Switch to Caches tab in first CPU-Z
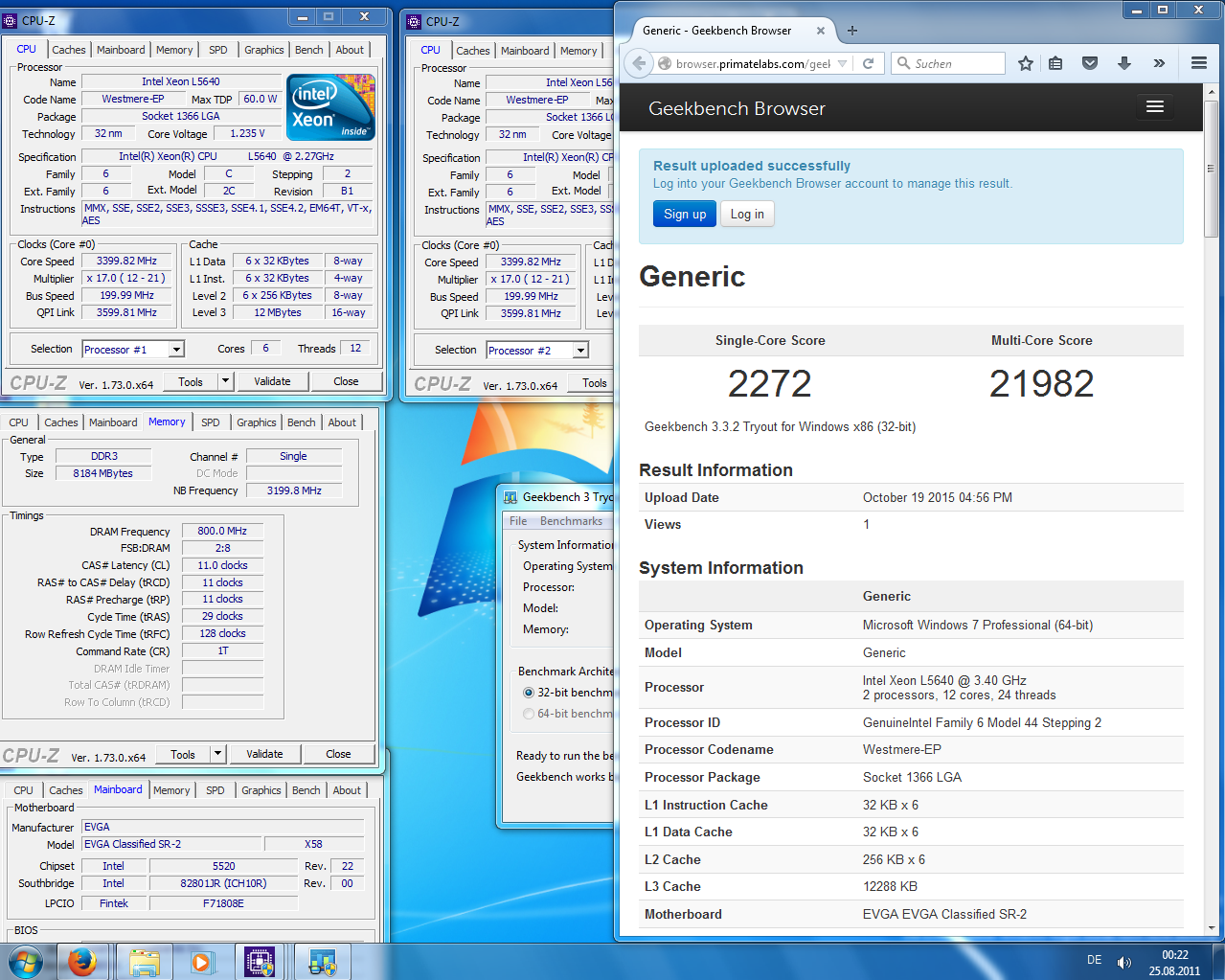The height and width of the screenshot is (980, 1225). [x=69, y=50]
